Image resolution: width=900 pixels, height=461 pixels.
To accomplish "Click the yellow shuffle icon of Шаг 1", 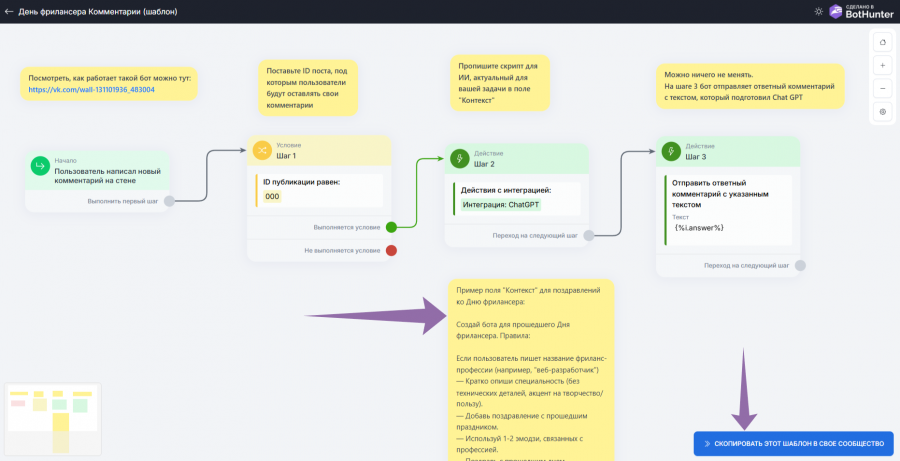I will (262, 150).
